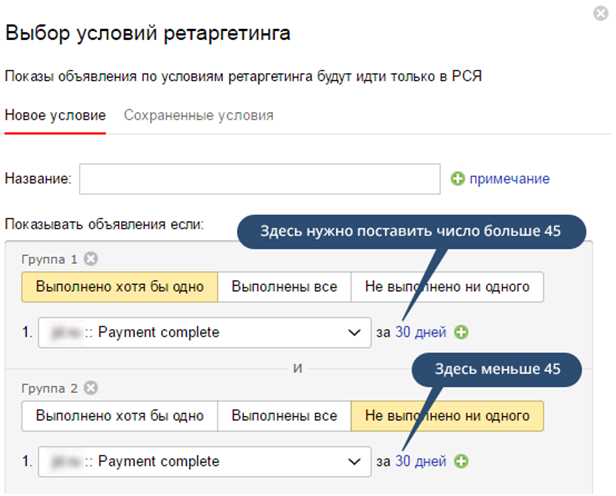Select 'Выполнено хотя бы одно' in Группа 1
This screenshot has width=616, height=496.
pos(119,288)
